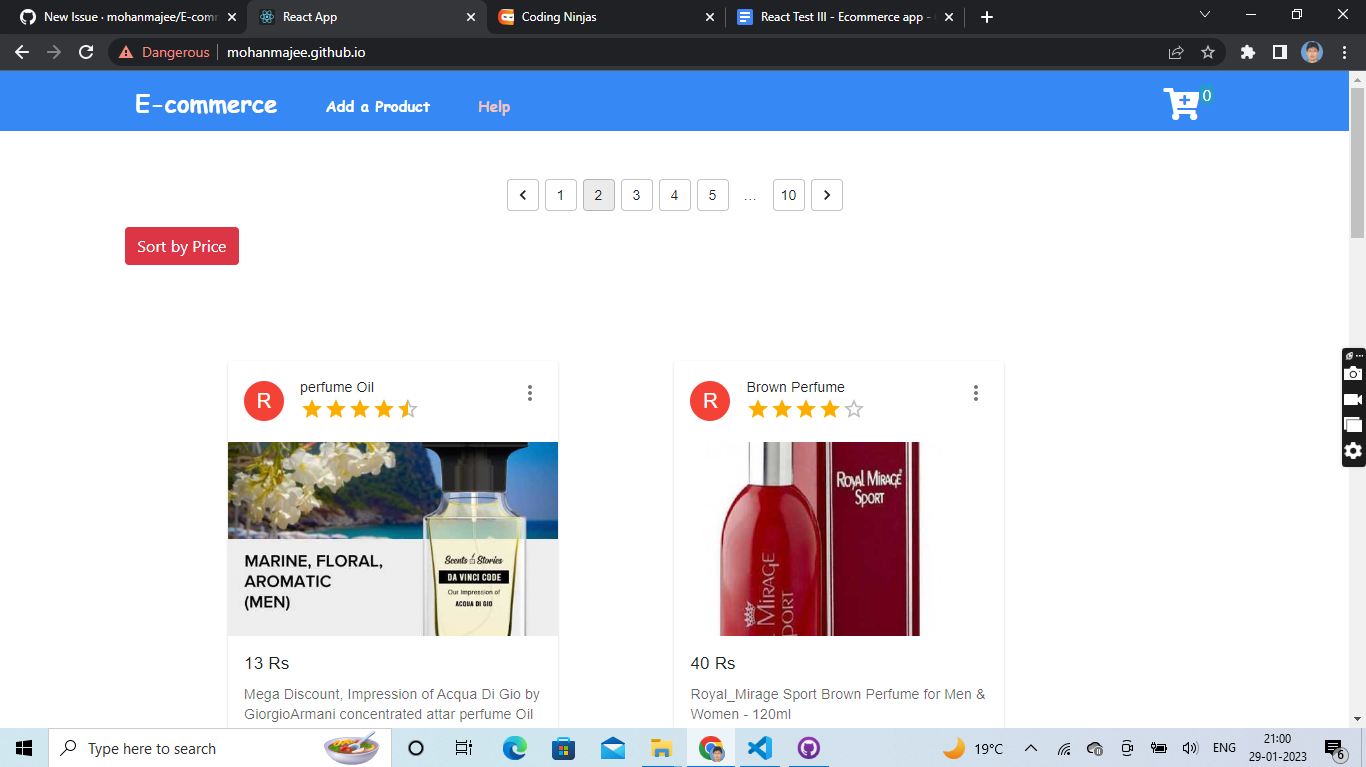Click the share page icon in address bar
Viewport: 1366px width, 767px height.
click(1176, 52)
